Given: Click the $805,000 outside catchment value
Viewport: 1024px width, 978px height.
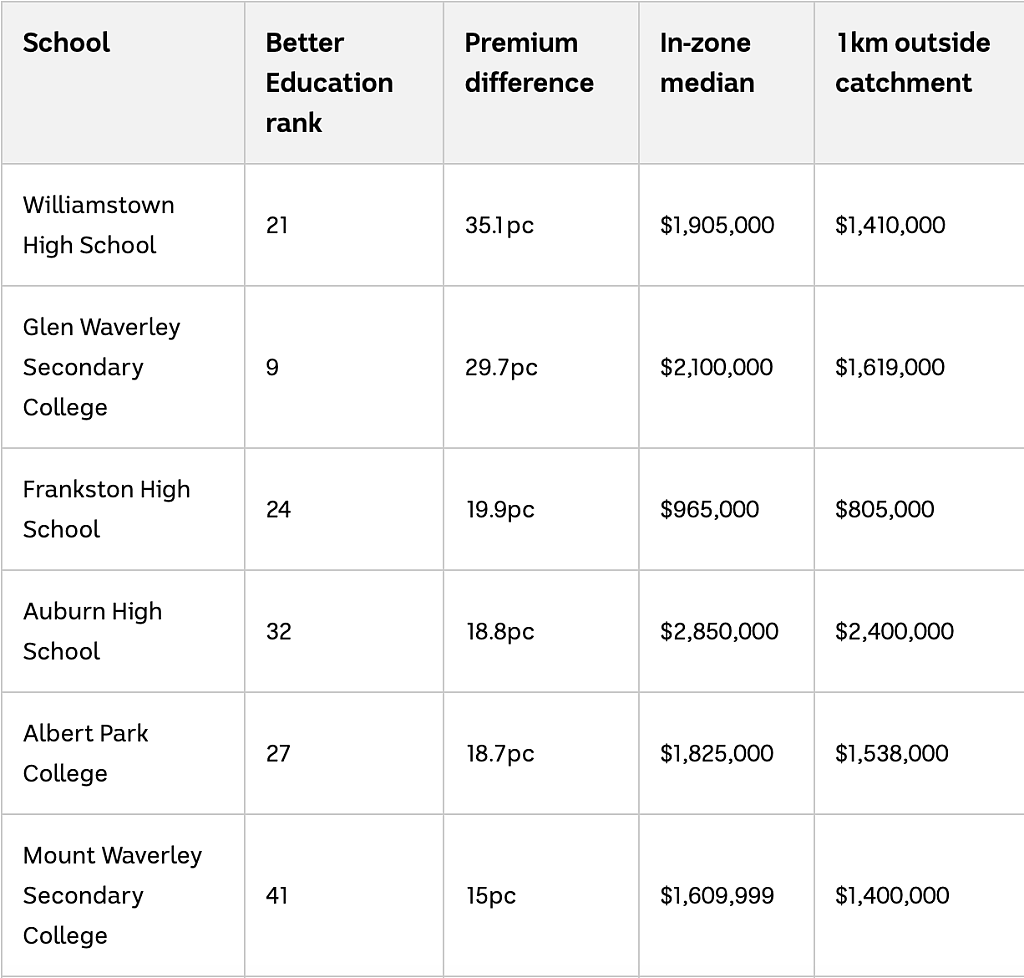Looking at the screenshot, I should [x=885, y=509].
